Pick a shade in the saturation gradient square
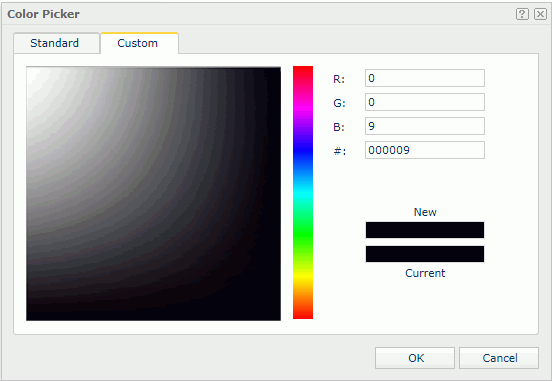Viewport: 552px width, 381px height. (153, 193)
